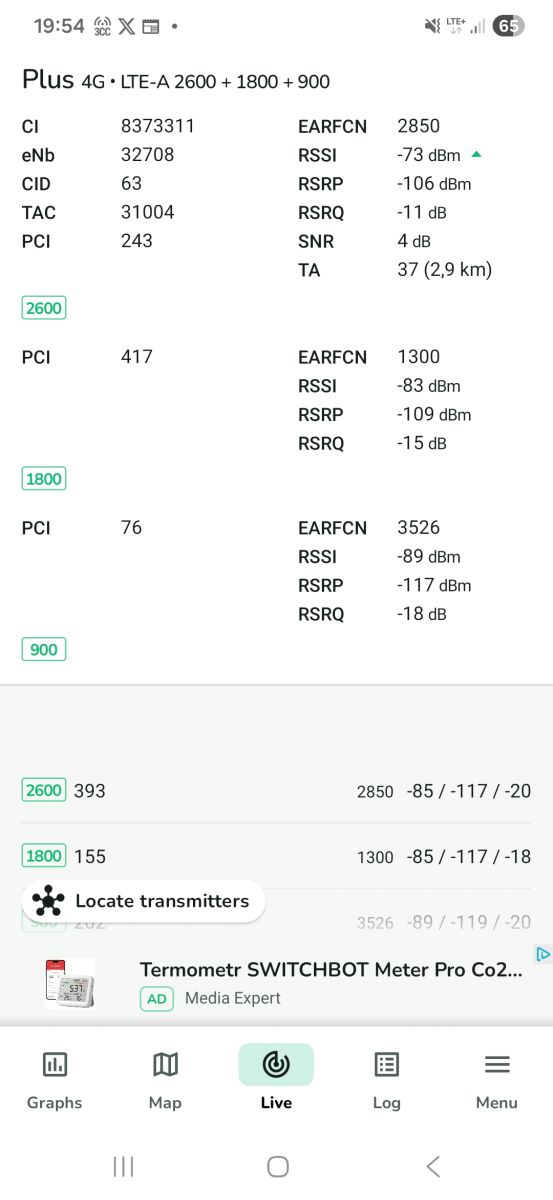Tap the battery indicator in the status bar

pyautogui.click(x=509, y=26)
